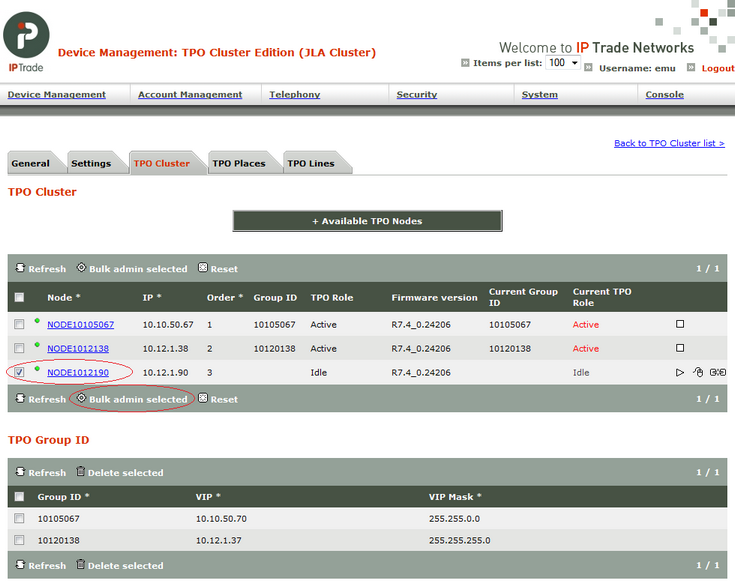Stop node NODE10105067 using square icon
The image size is (735, 581).
[680, 324]
